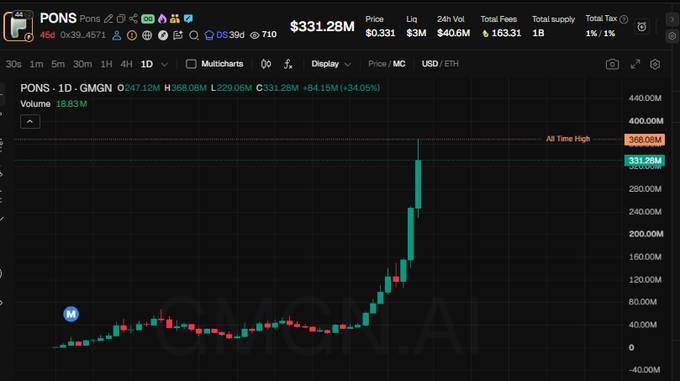Image resolution: width=680 pixels, height=381 pixels.
Task: Click the 24h Vol $40.6M stat
Action: point(453,26)
